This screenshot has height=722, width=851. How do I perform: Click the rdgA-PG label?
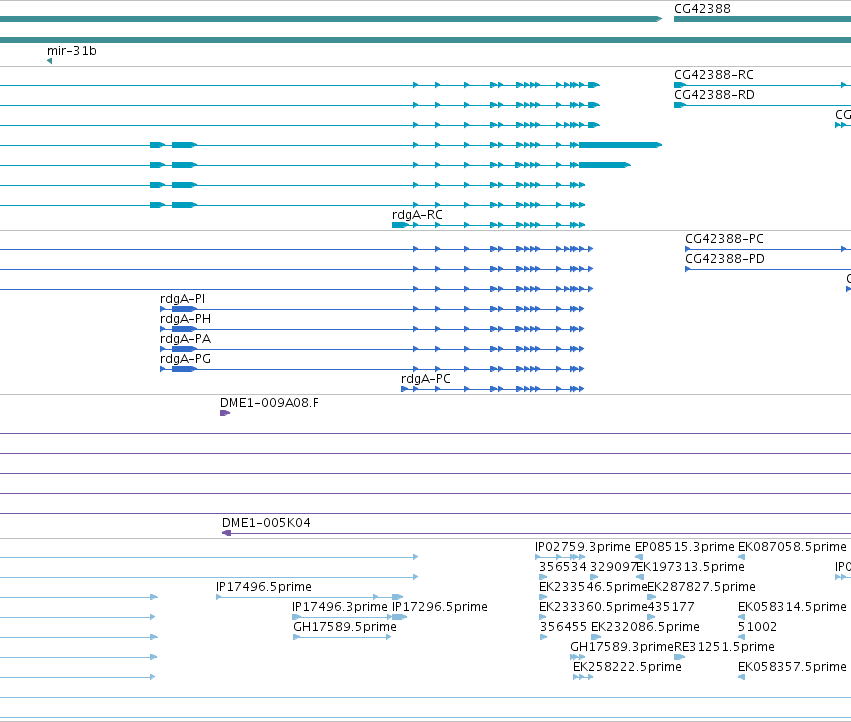point(185,359)
